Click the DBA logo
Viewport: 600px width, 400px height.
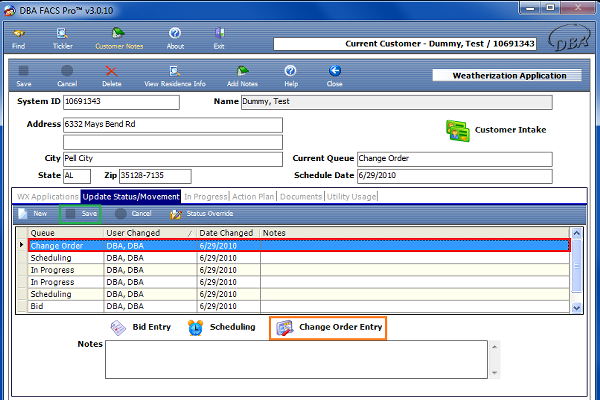[x=569, y=39]
